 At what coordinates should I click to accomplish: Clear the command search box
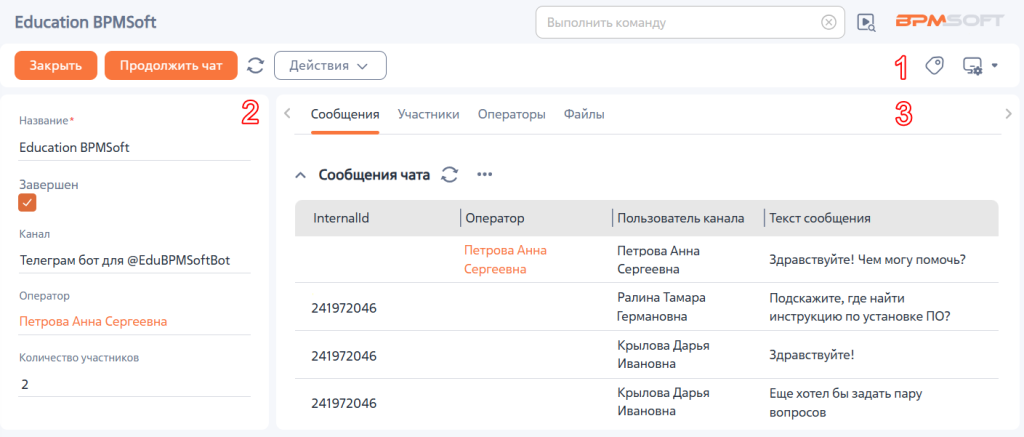pyautogui.click(x=828, y=23)
